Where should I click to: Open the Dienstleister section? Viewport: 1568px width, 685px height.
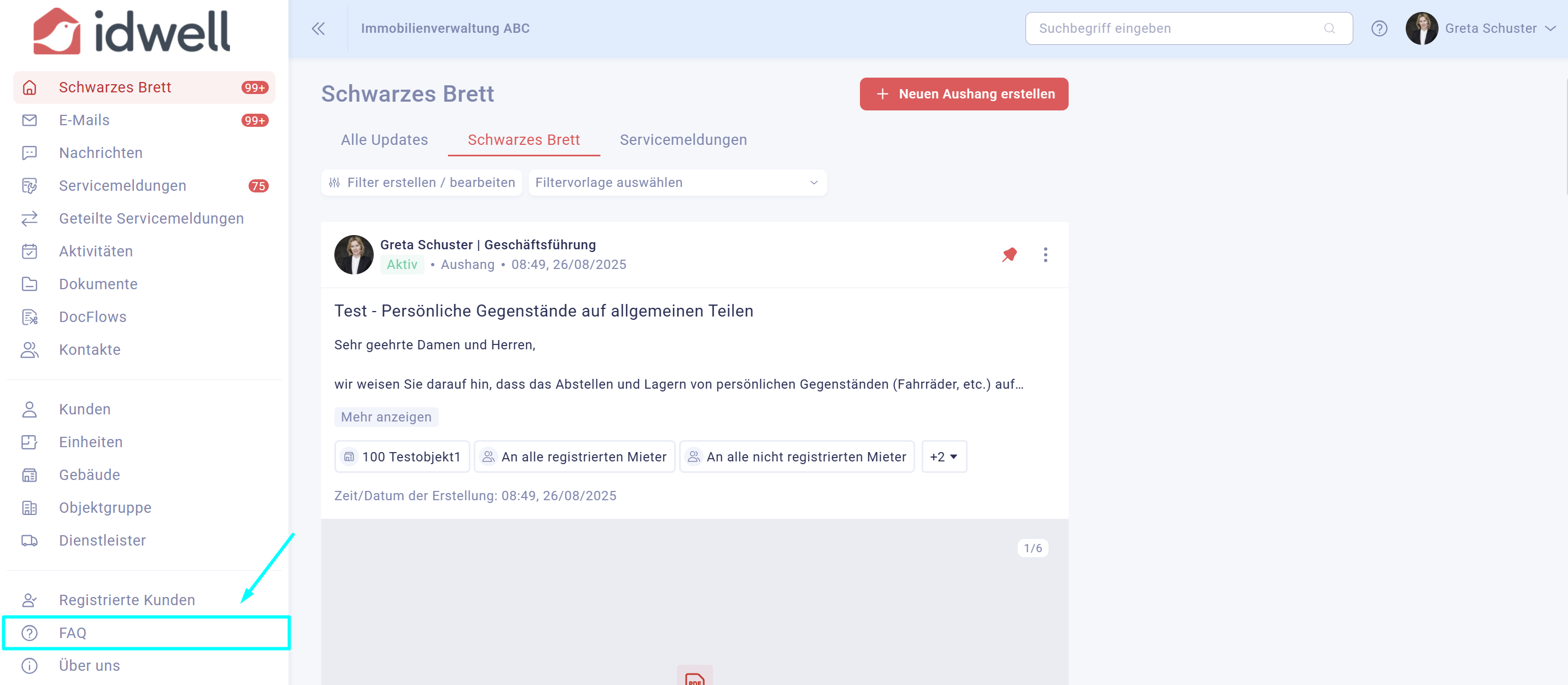(x=102, y=540)
